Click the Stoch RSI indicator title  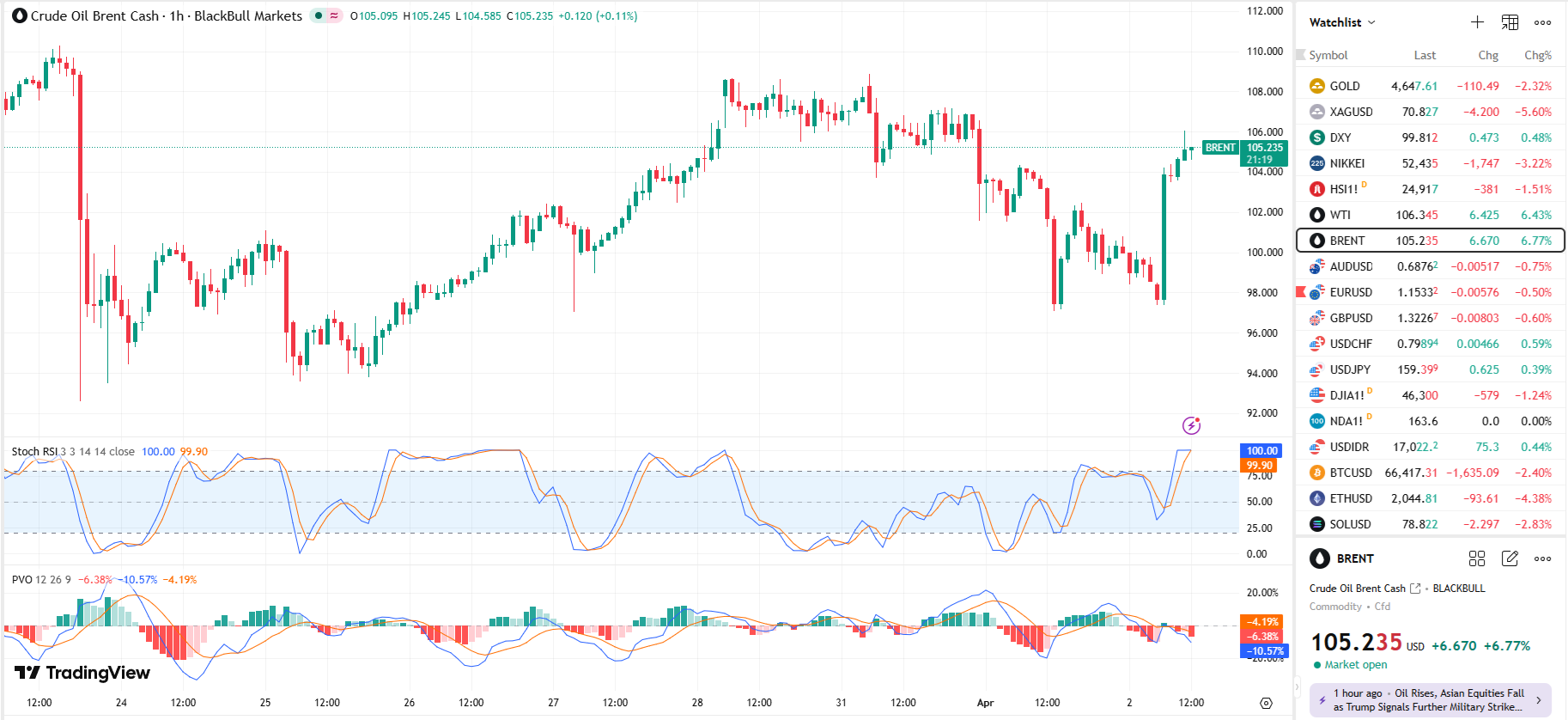pyautogui.click(x=34, y=452)
